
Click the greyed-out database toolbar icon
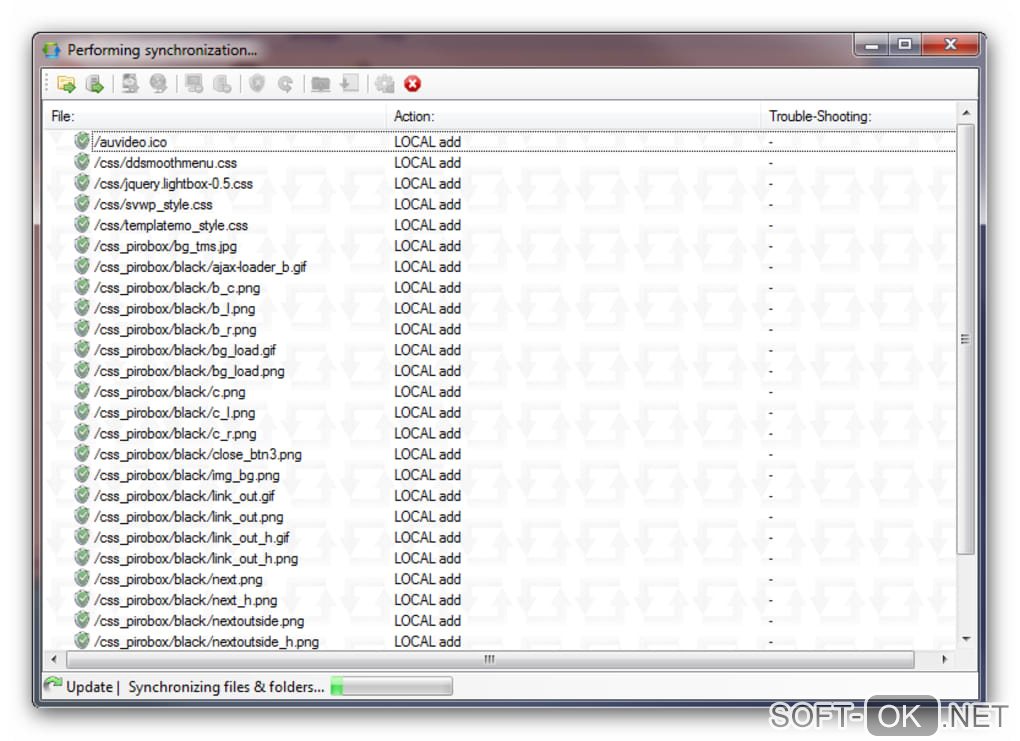pyautogui.click(x=222, y=84)
